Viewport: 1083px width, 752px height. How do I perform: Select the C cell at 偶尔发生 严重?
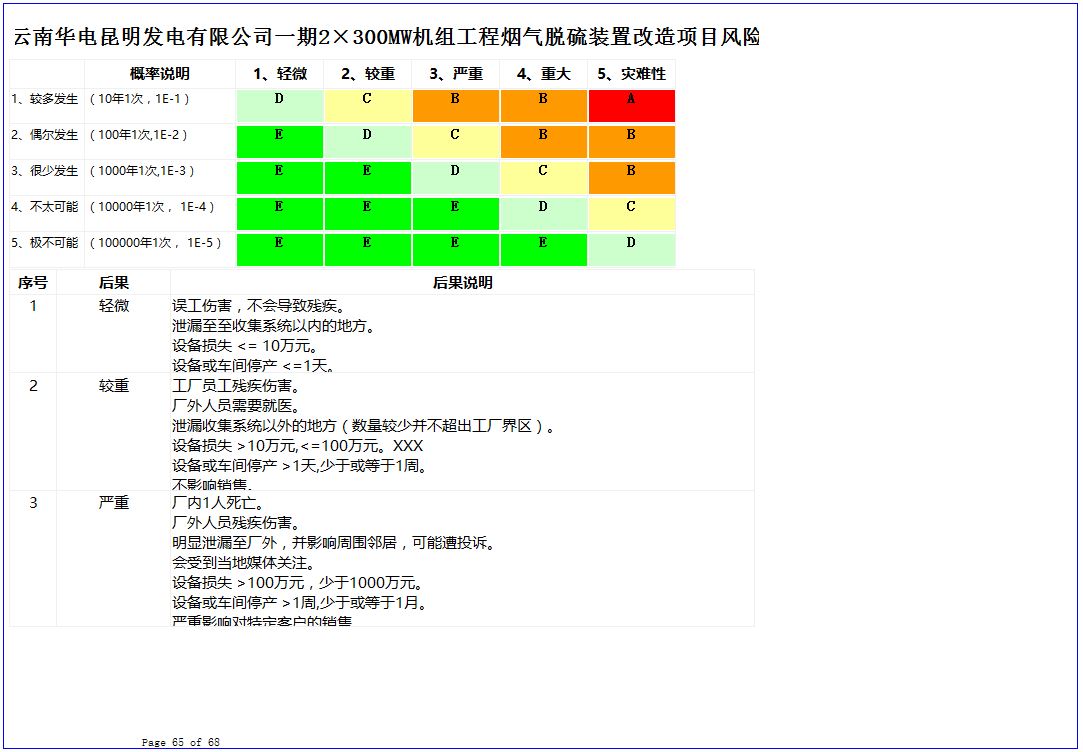455,142
